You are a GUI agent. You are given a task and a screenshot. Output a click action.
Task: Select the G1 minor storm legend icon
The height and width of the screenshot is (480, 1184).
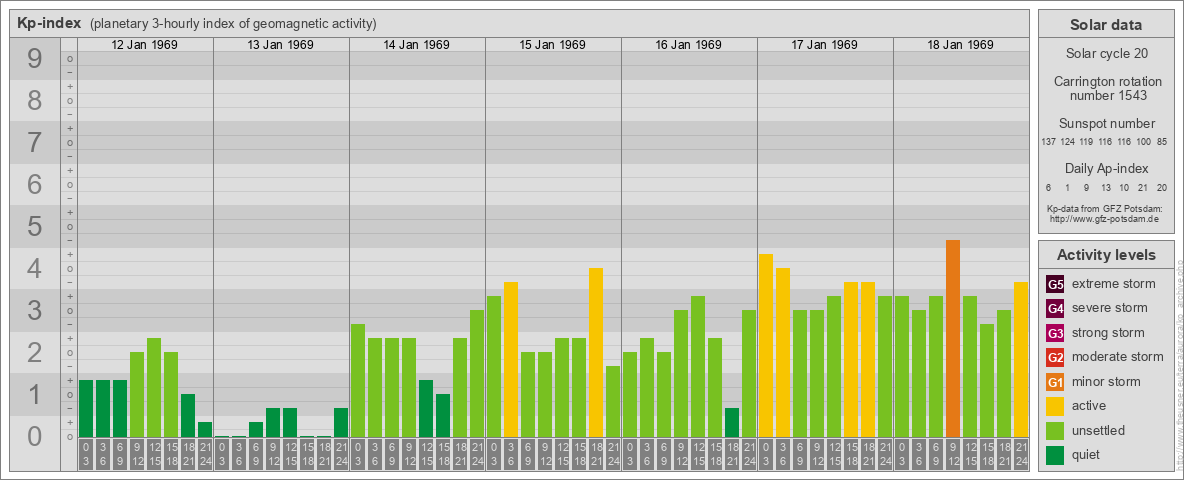coord(1055,382)
